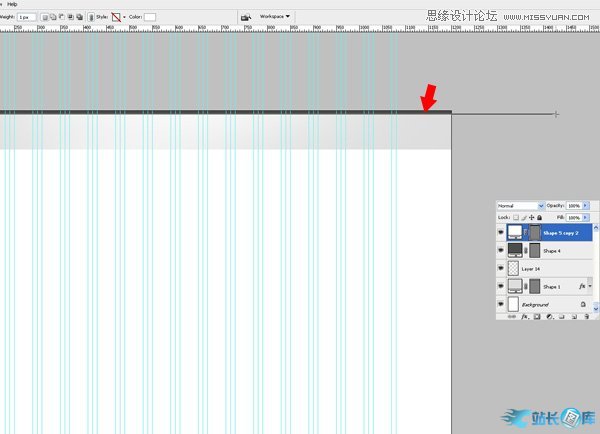
Task: Create new adjustment layer icon
Action: pyautogui.click(x=548, y=316)
